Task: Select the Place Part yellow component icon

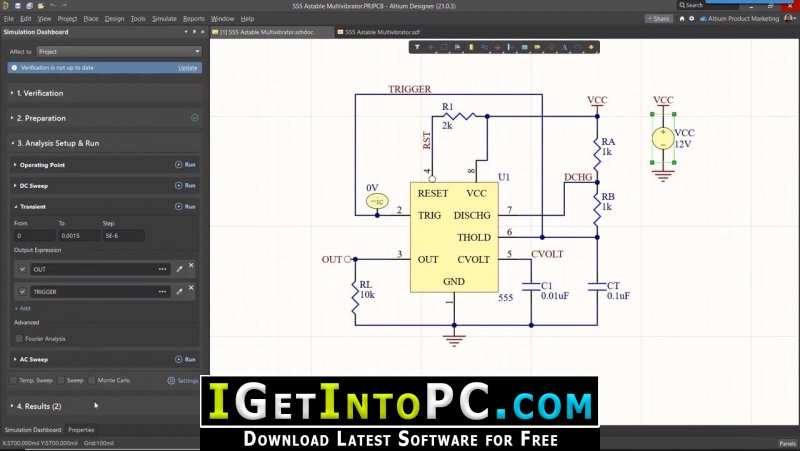Action: 471,47
